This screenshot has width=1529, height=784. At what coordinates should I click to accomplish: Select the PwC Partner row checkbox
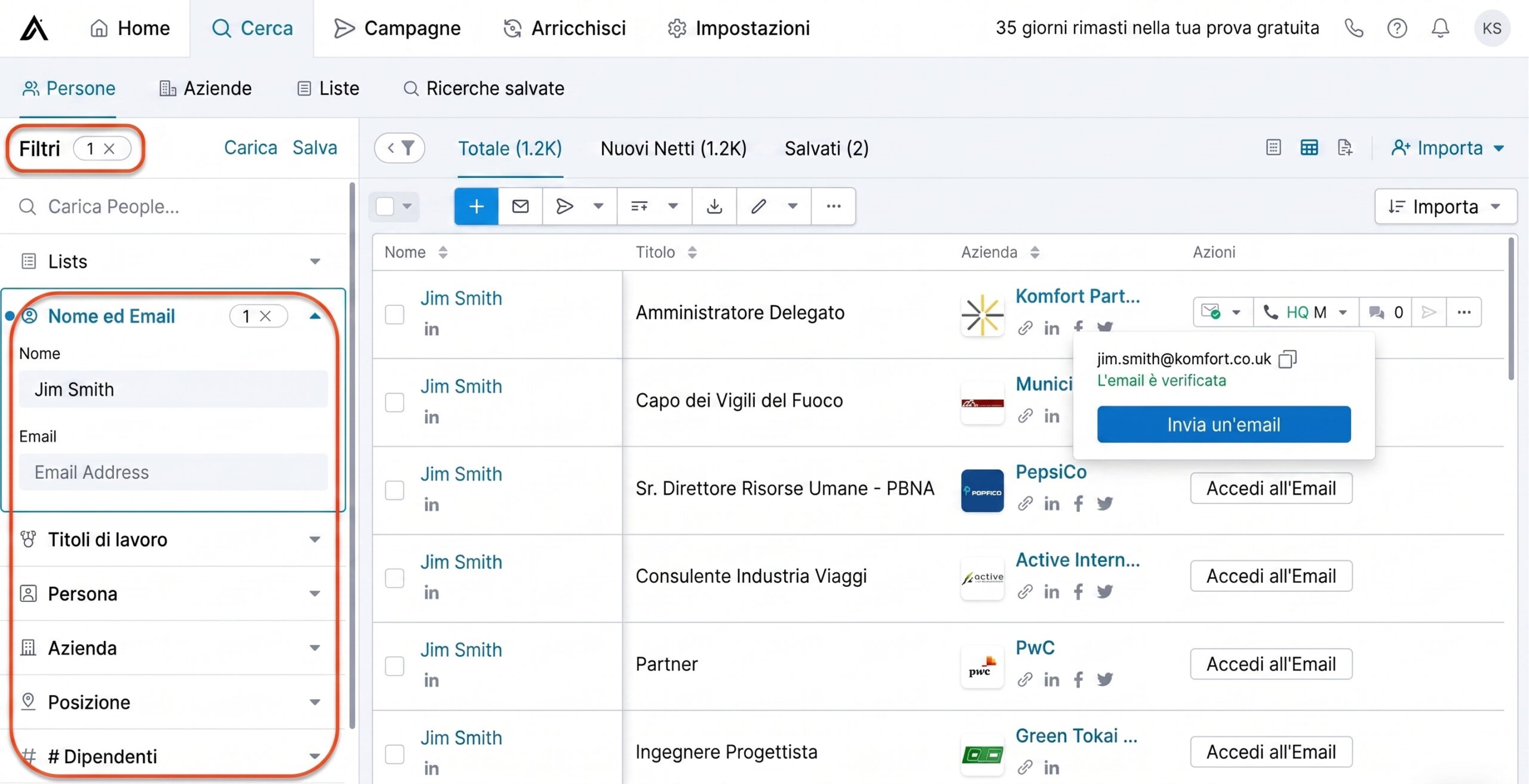click(x=394, y=666)
